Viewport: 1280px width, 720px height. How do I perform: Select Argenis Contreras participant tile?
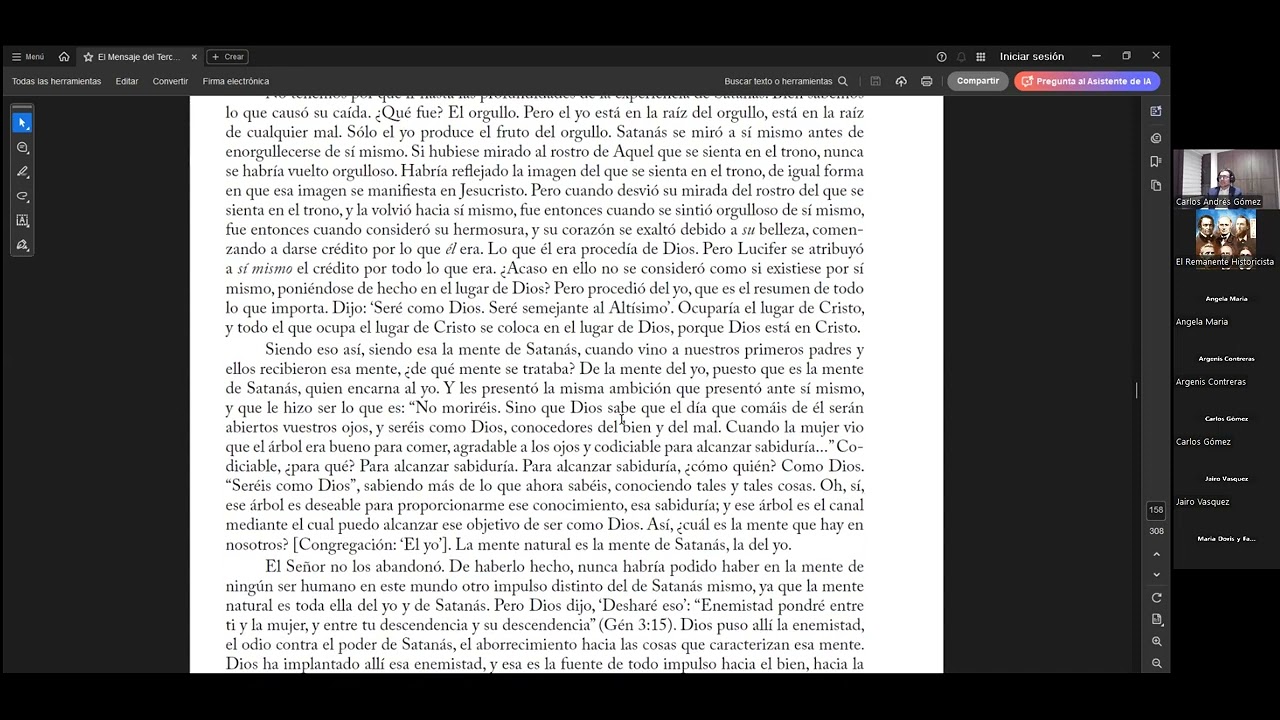(x=1226, y=359)
